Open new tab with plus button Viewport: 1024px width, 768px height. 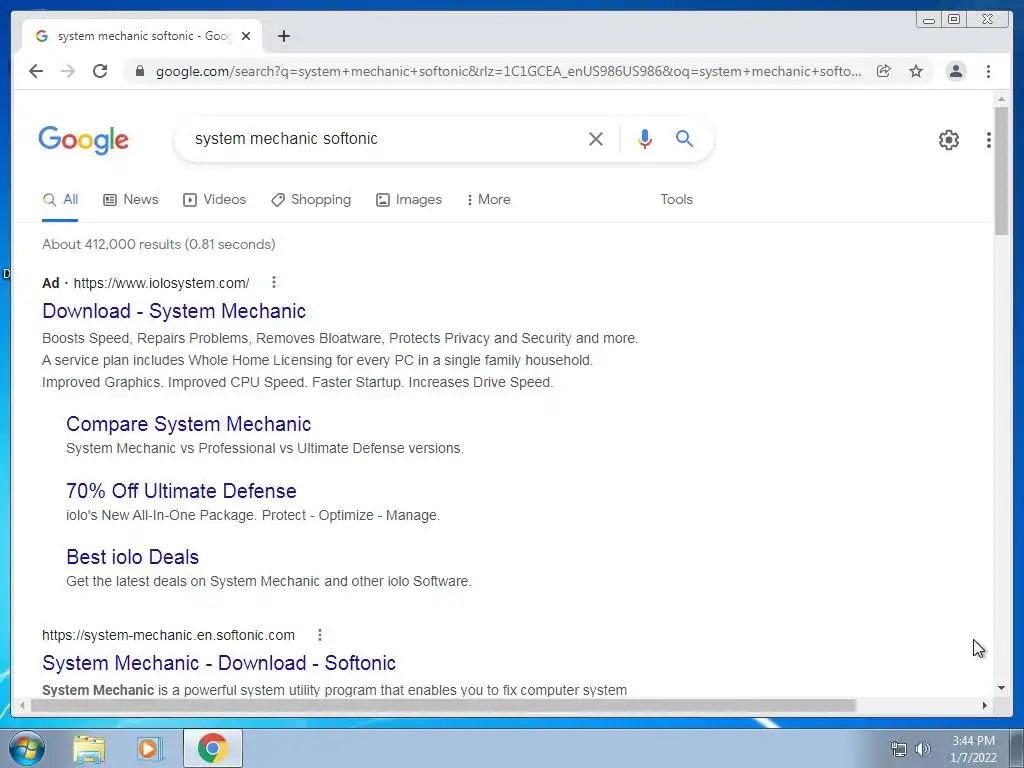pos(283,36)
